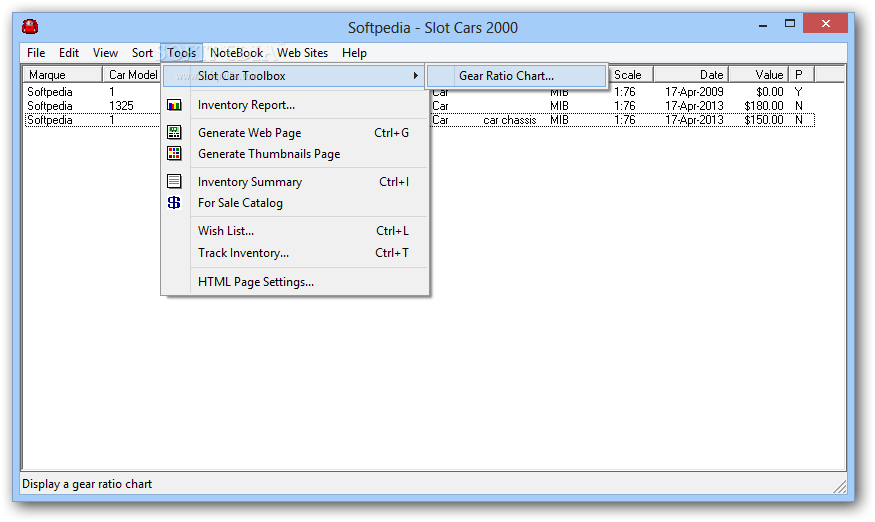This screenshot has width=875, height=522.
Task: Open the File menu
Action: point(36,53)
